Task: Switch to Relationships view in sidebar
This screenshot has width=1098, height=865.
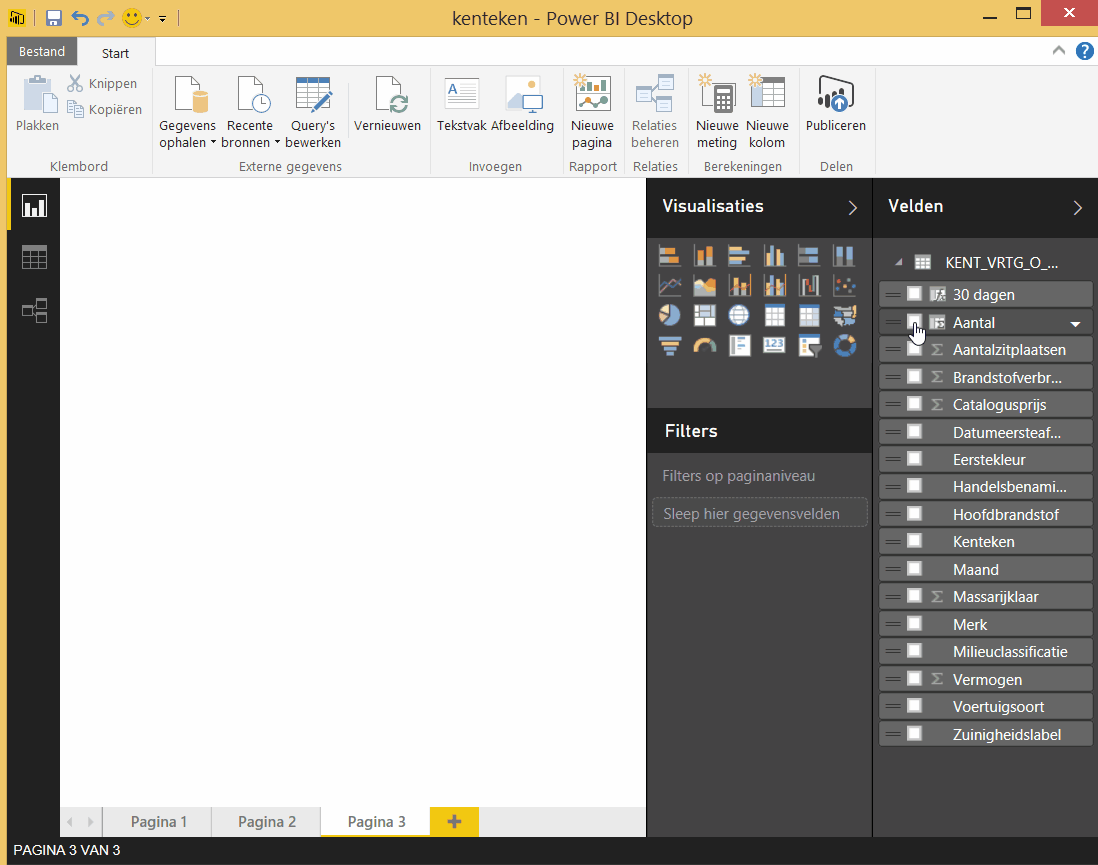Action: (x=34, y=310)
